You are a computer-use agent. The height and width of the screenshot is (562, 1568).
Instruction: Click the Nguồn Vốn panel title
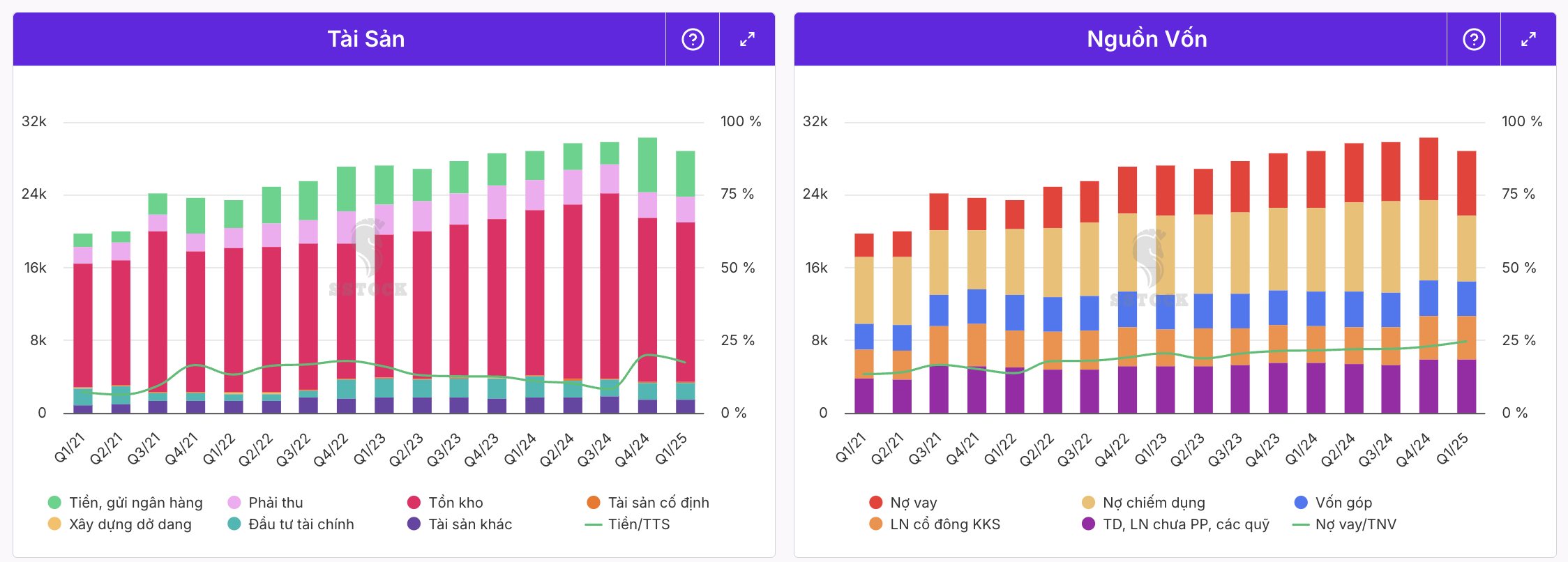tap(1147, 39)
